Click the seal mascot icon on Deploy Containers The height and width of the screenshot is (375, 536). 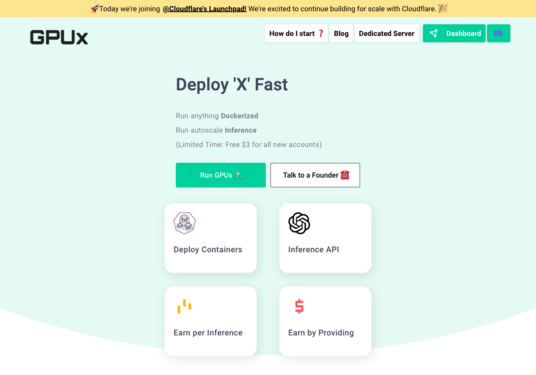click(185, 223)
